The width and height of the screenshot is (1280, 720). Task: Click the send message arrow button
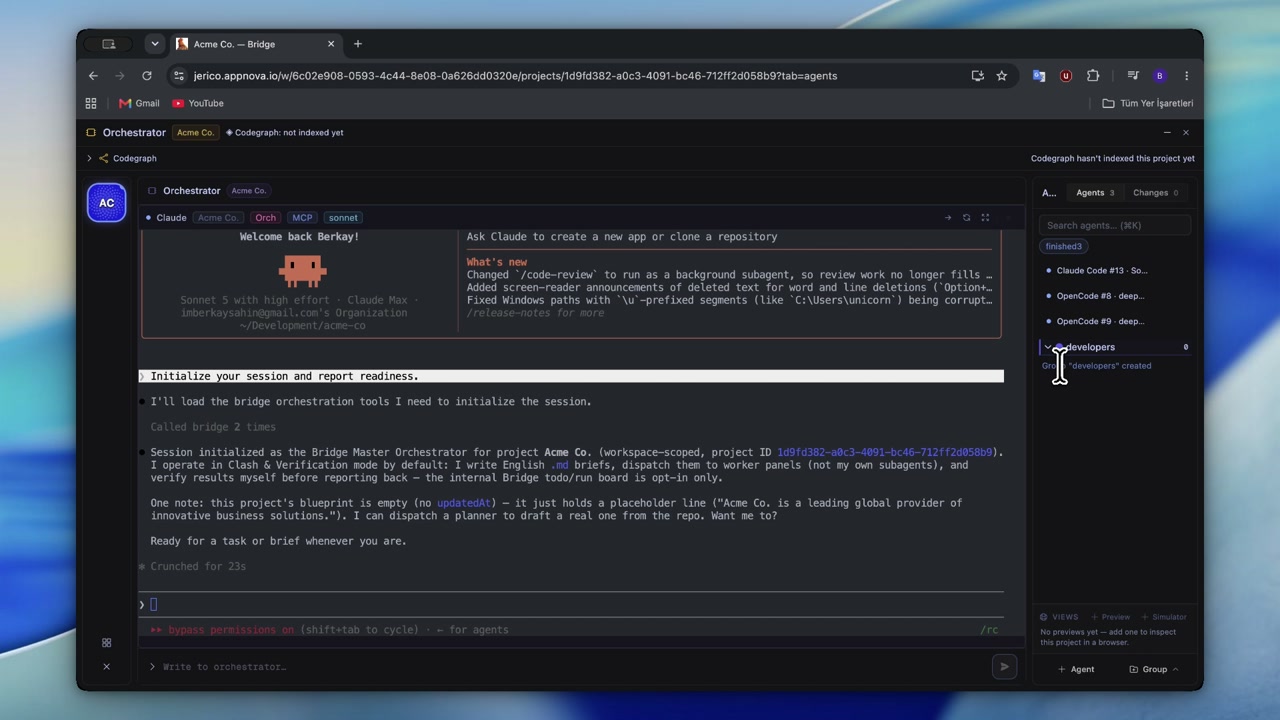pyautogui.click(x=1004, y=666)
